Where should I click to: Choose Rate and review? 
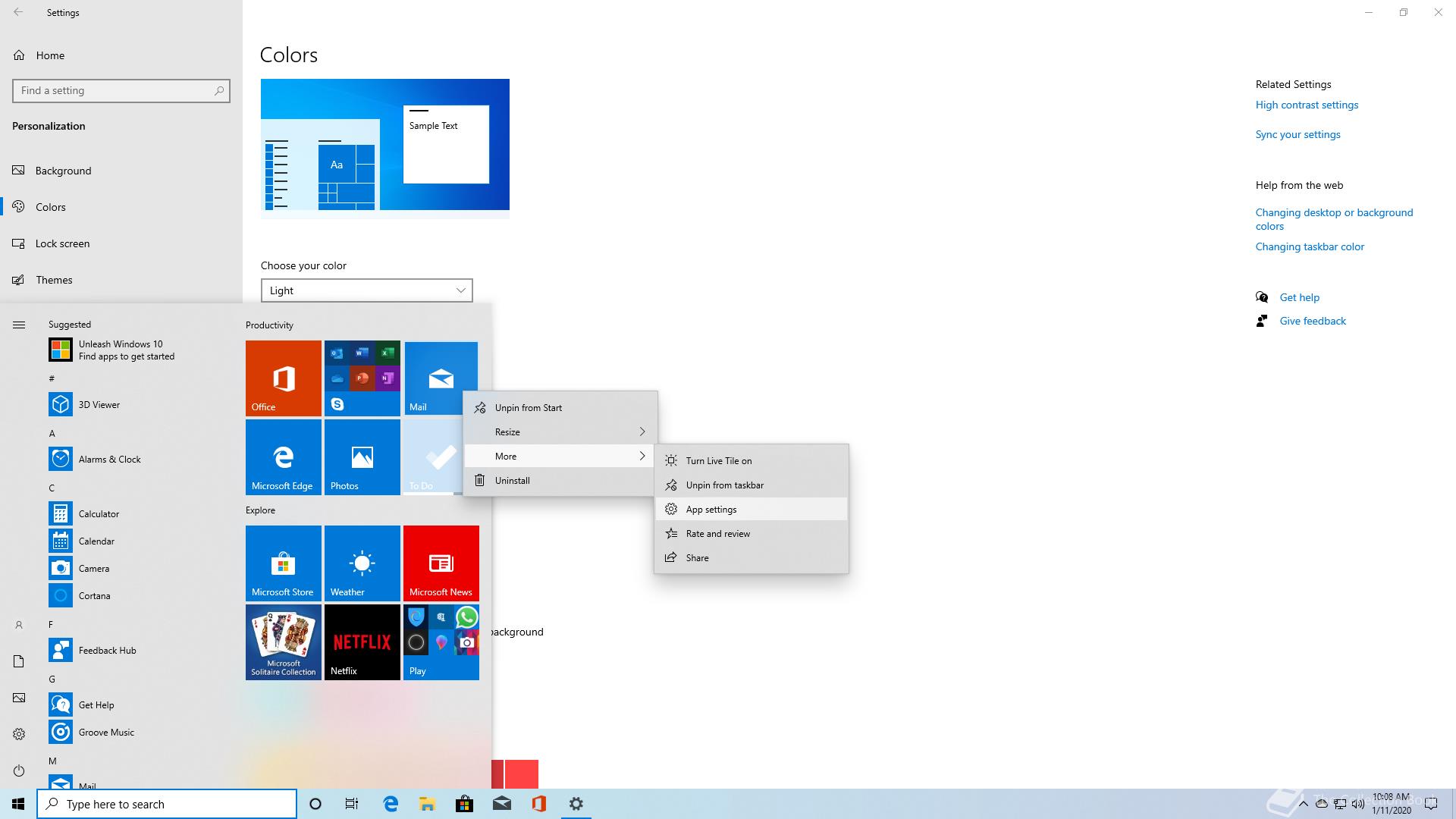(752, 533)
